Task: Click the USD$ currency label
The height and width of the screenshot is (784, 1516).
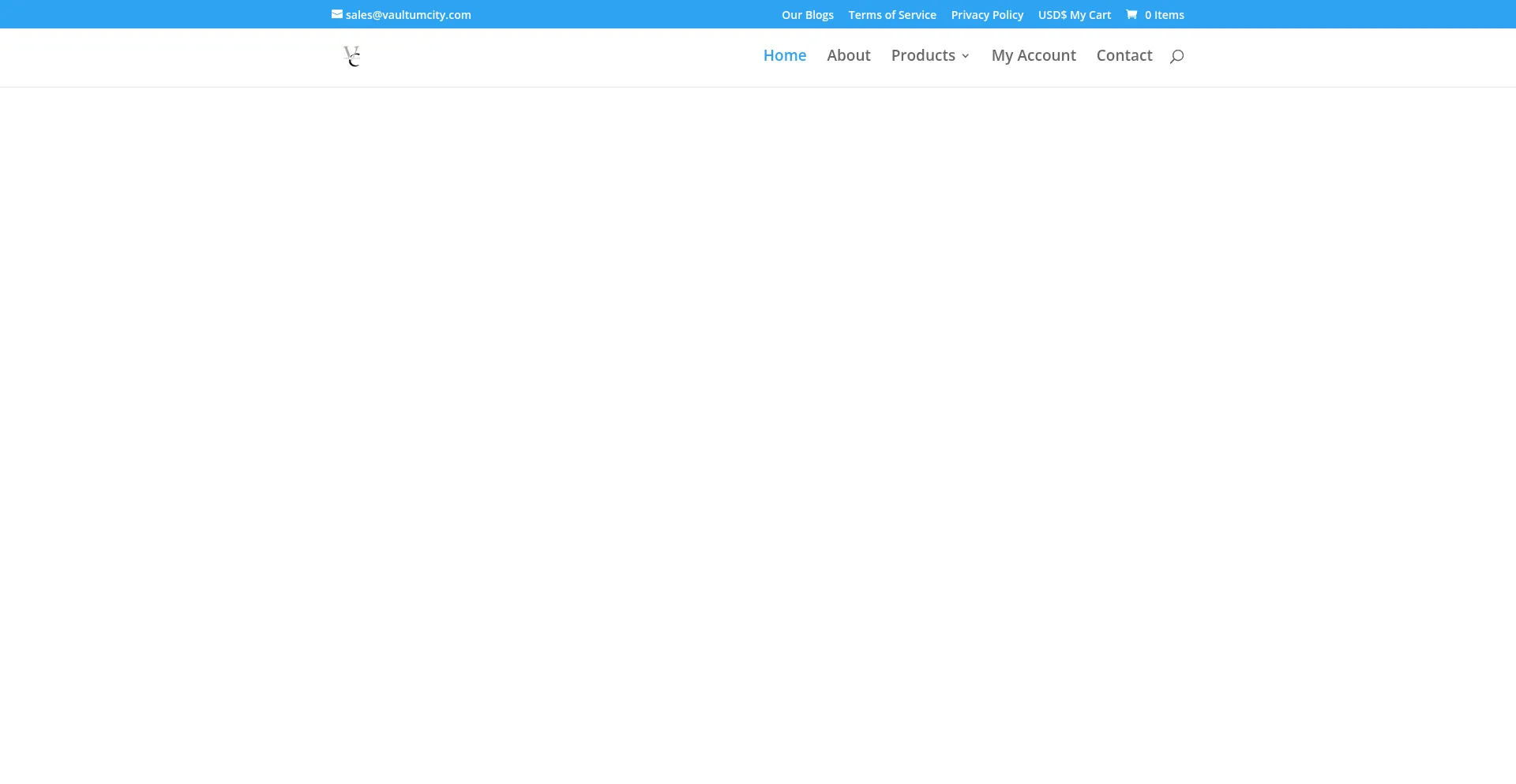Action: point(1052,15)
